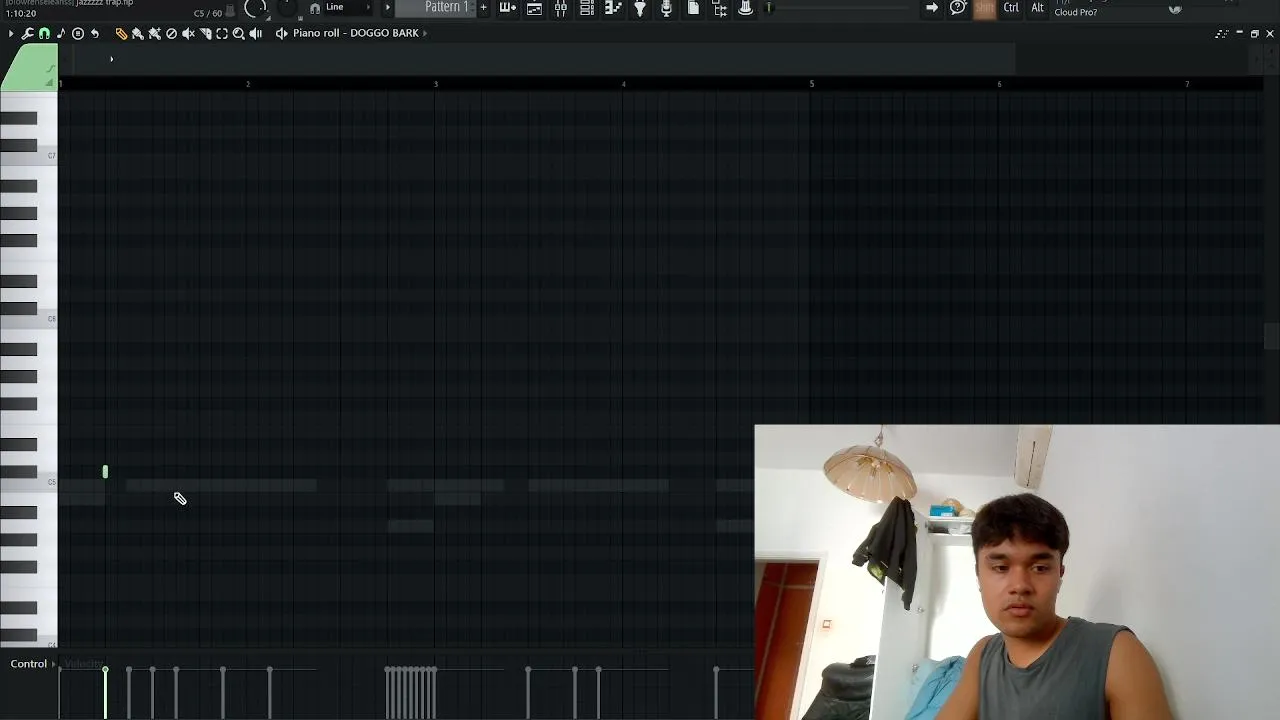Select the Slice blade tool
This screenshot has width=1280, height=720.
click(x=205, y=33)
